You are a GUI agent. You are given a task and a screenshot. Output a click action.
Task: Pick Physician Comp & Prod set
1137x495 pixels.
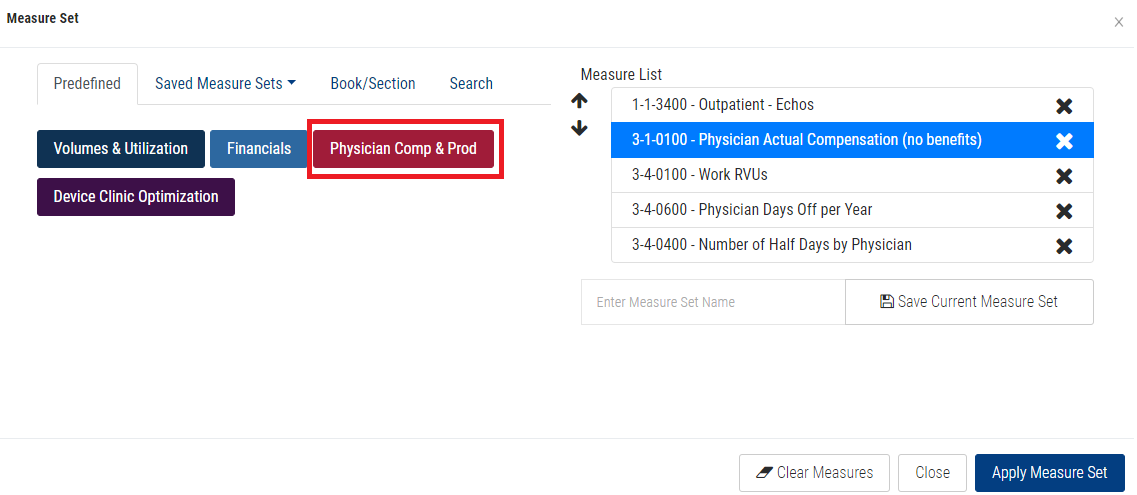[x=403, y=149]
